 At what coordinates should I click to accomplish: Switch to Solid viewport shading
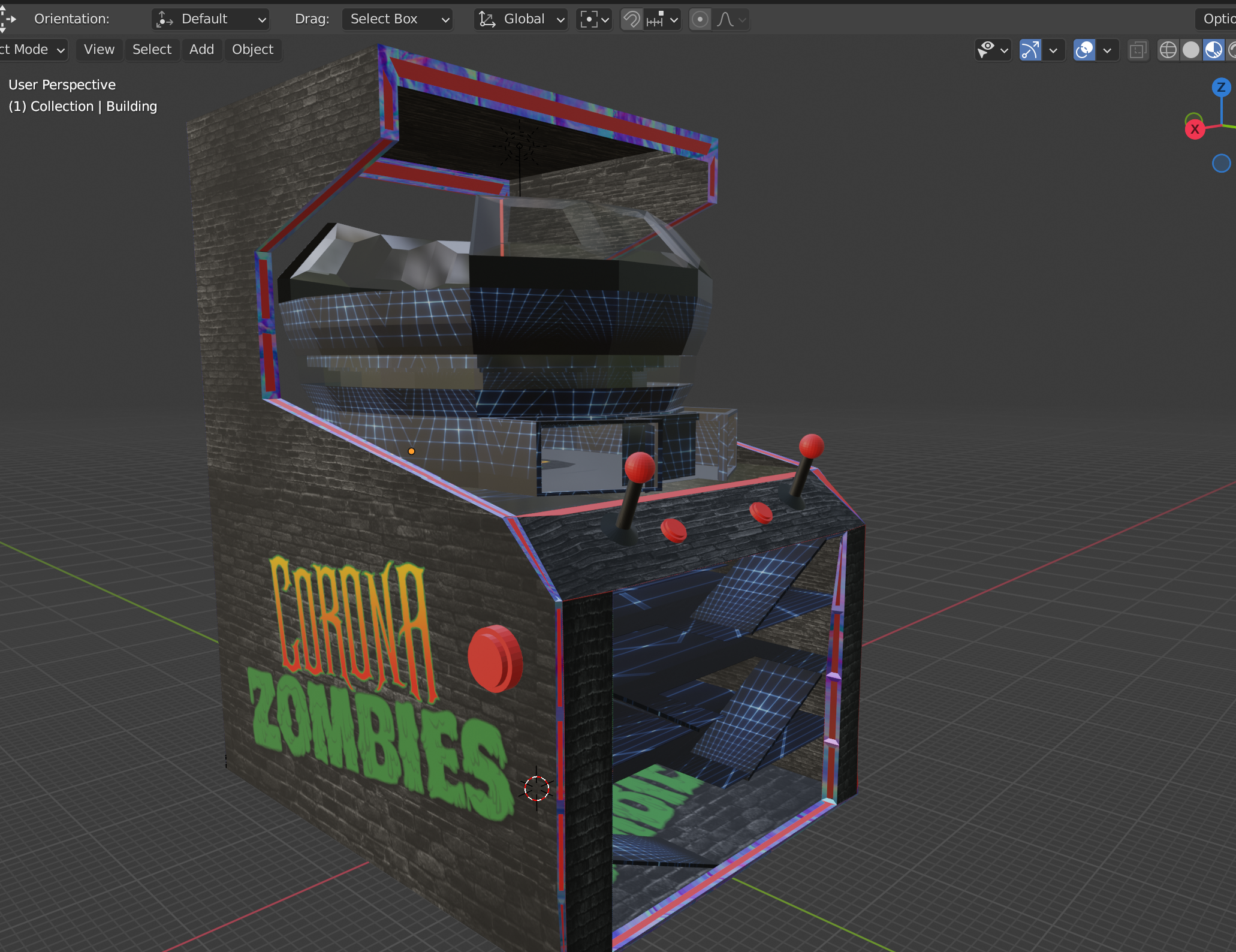tap(1191, 50)
